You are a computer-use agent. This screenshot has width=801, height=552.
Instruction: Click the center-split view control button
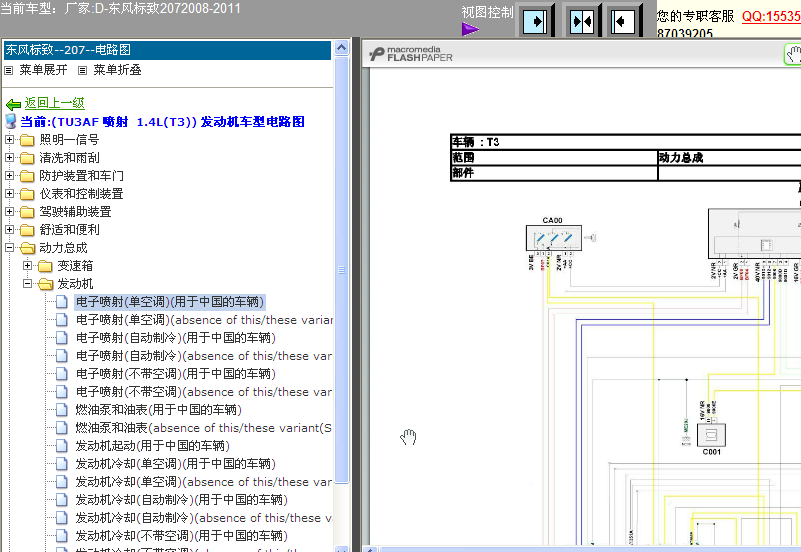(x=582, y=21)
